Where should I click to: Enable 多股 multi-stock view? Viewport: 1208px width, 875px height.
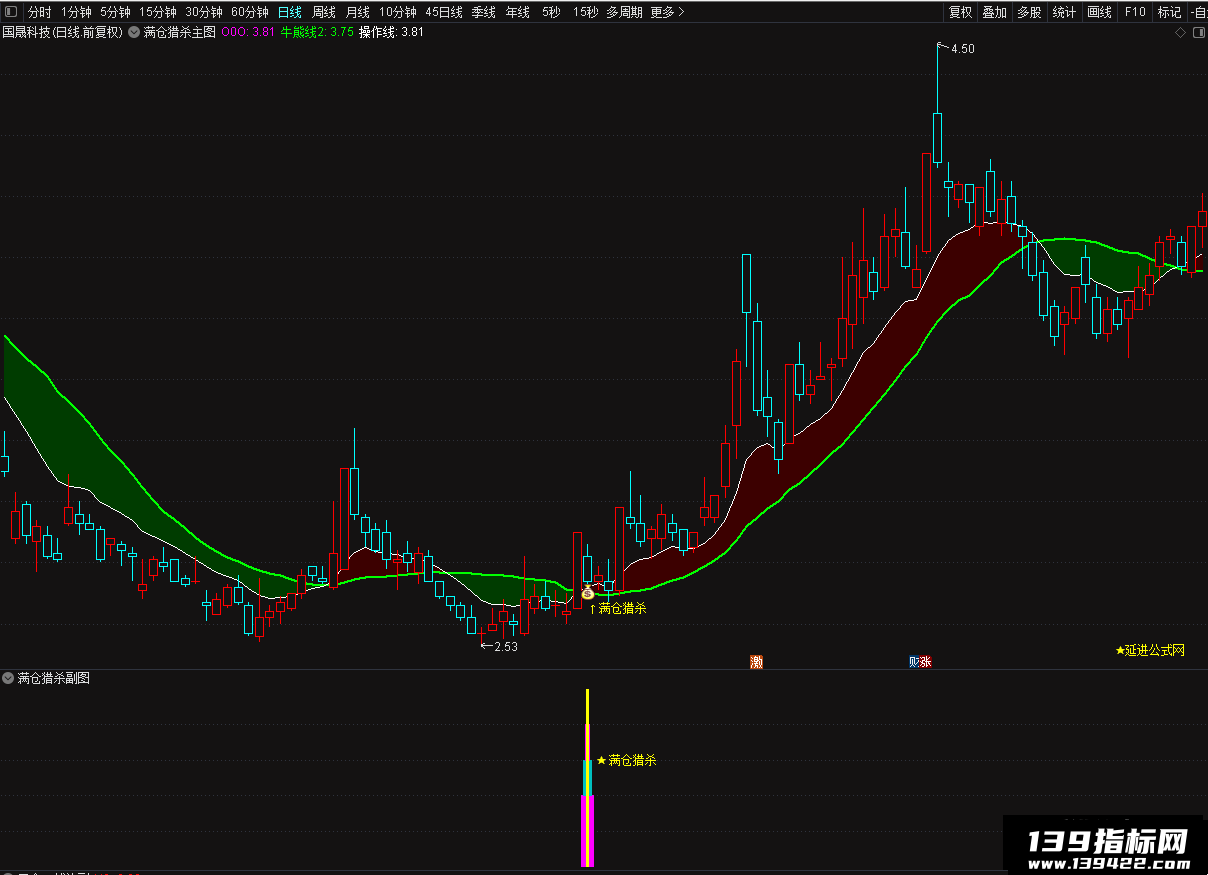[x=1029, y=12]
